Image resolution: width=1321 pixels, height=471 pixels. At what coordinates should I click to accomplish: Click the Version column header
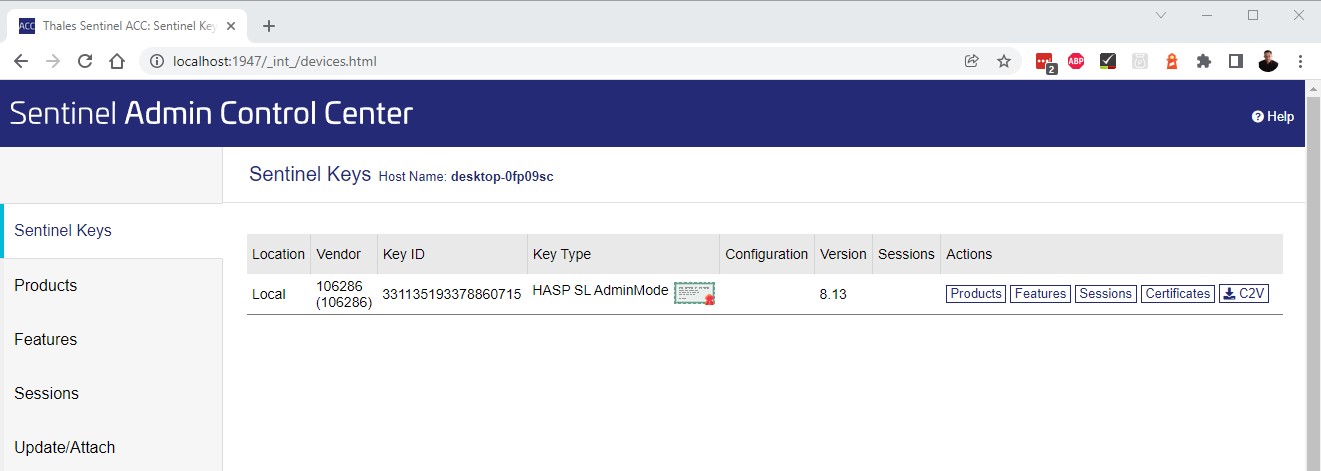click(843, 254)
